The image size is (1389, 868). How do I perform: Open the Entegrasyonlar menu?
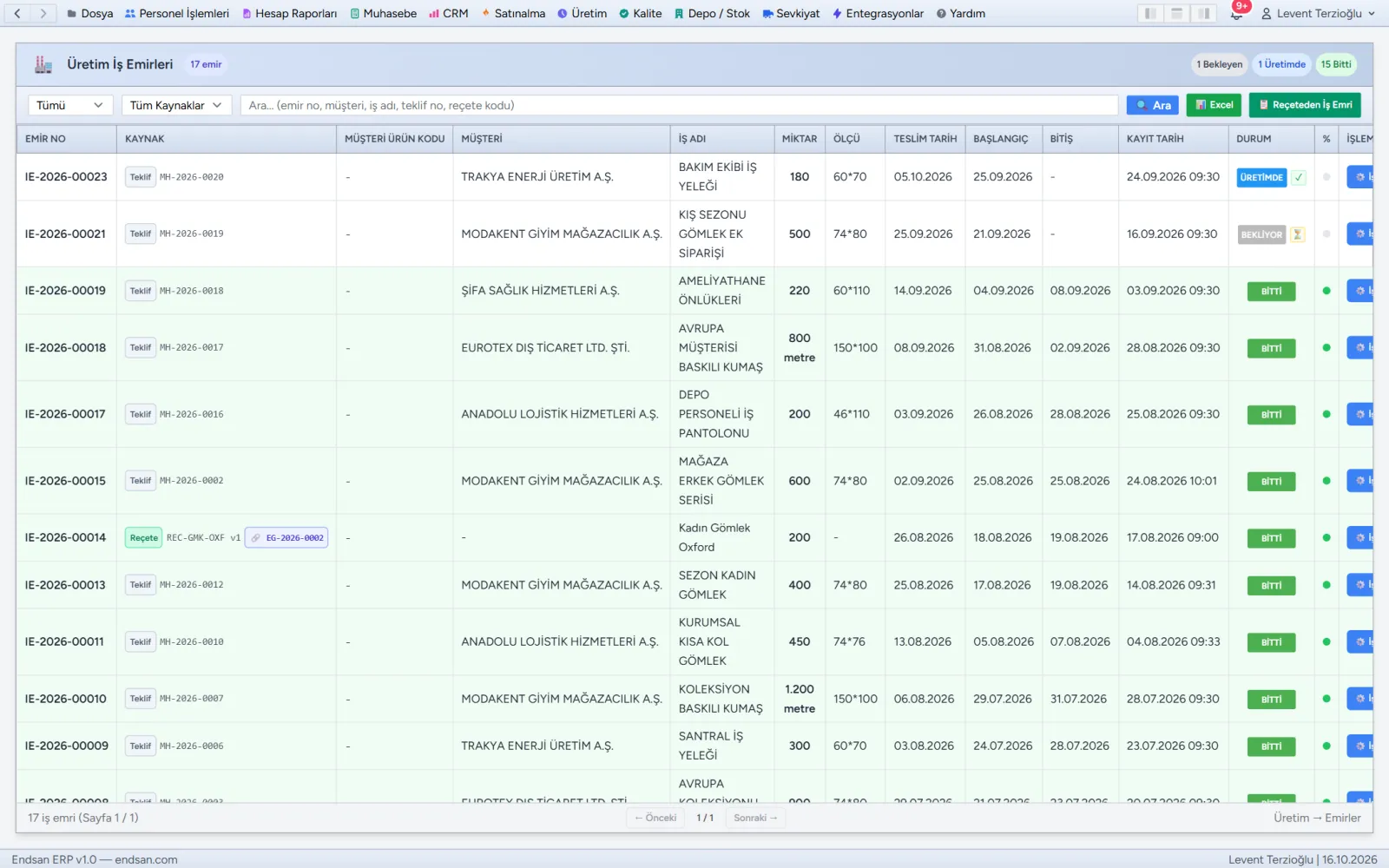click(878, 13)
